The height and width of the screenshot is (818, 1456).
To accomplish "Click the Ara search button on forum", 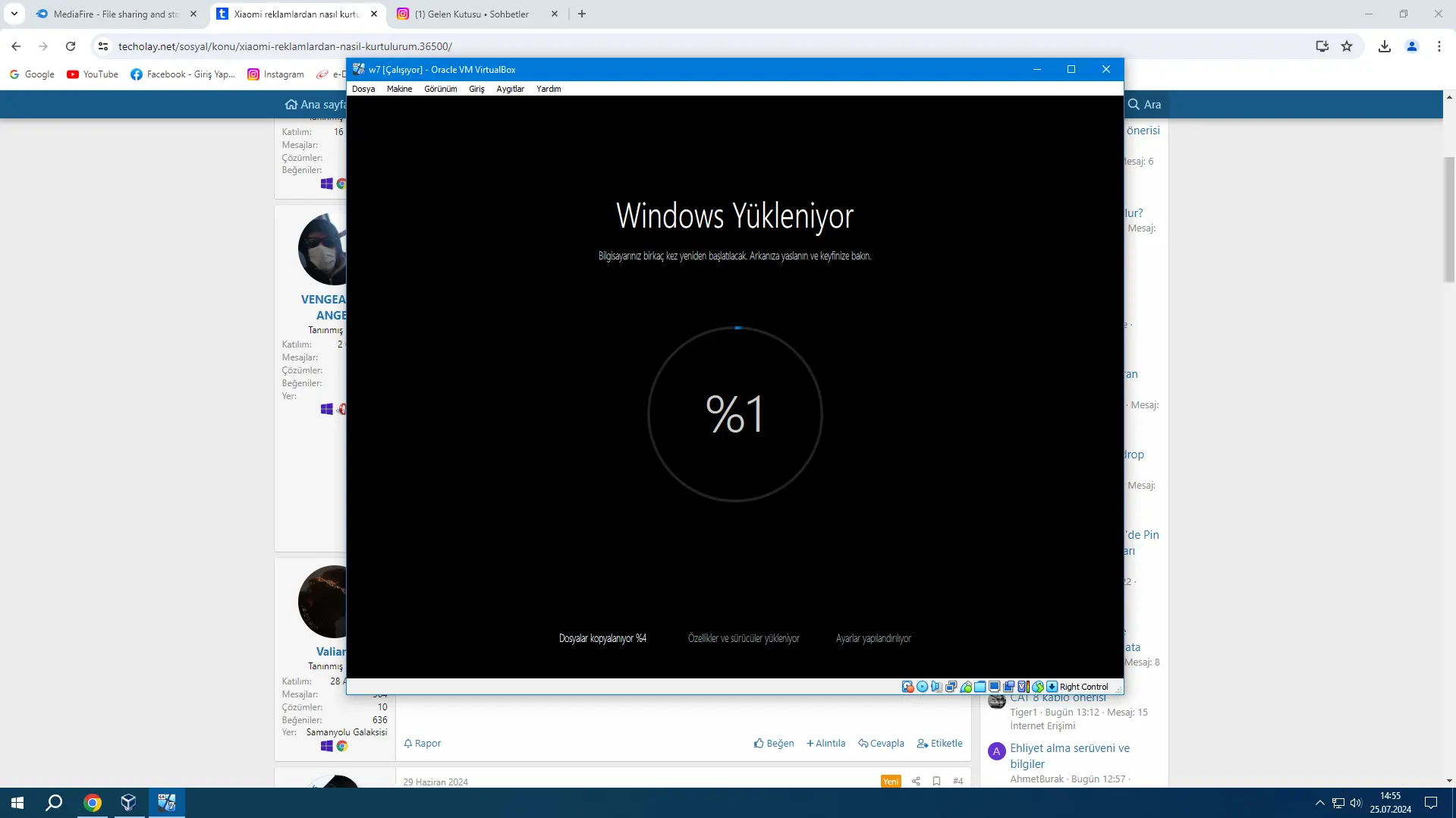I will click(1144, 105).
